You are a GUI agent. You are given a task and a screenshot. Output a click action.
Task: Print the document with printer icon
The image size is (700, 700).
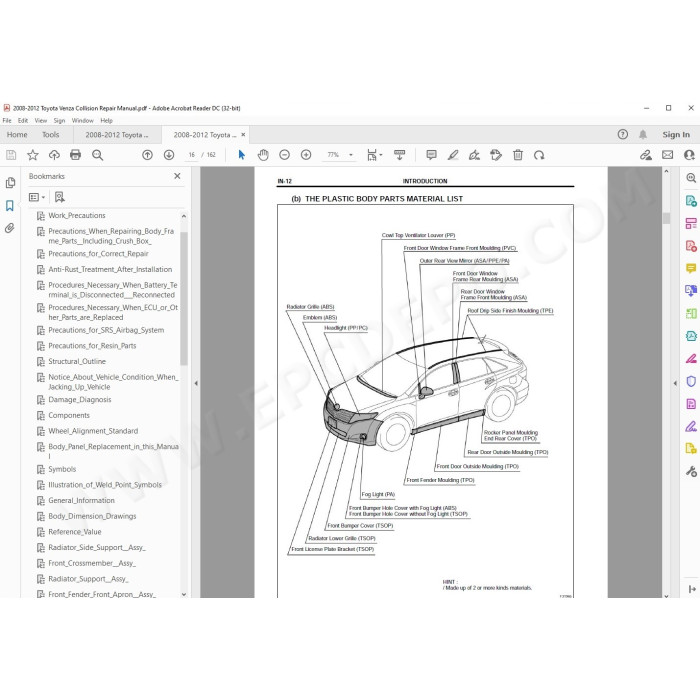(x=75, y=155)
